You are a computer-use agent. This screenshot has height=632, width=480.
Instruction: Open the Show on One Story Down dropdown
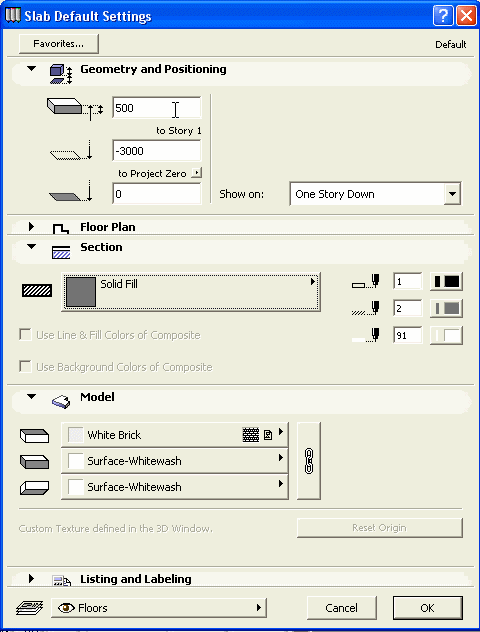[375, 194]
